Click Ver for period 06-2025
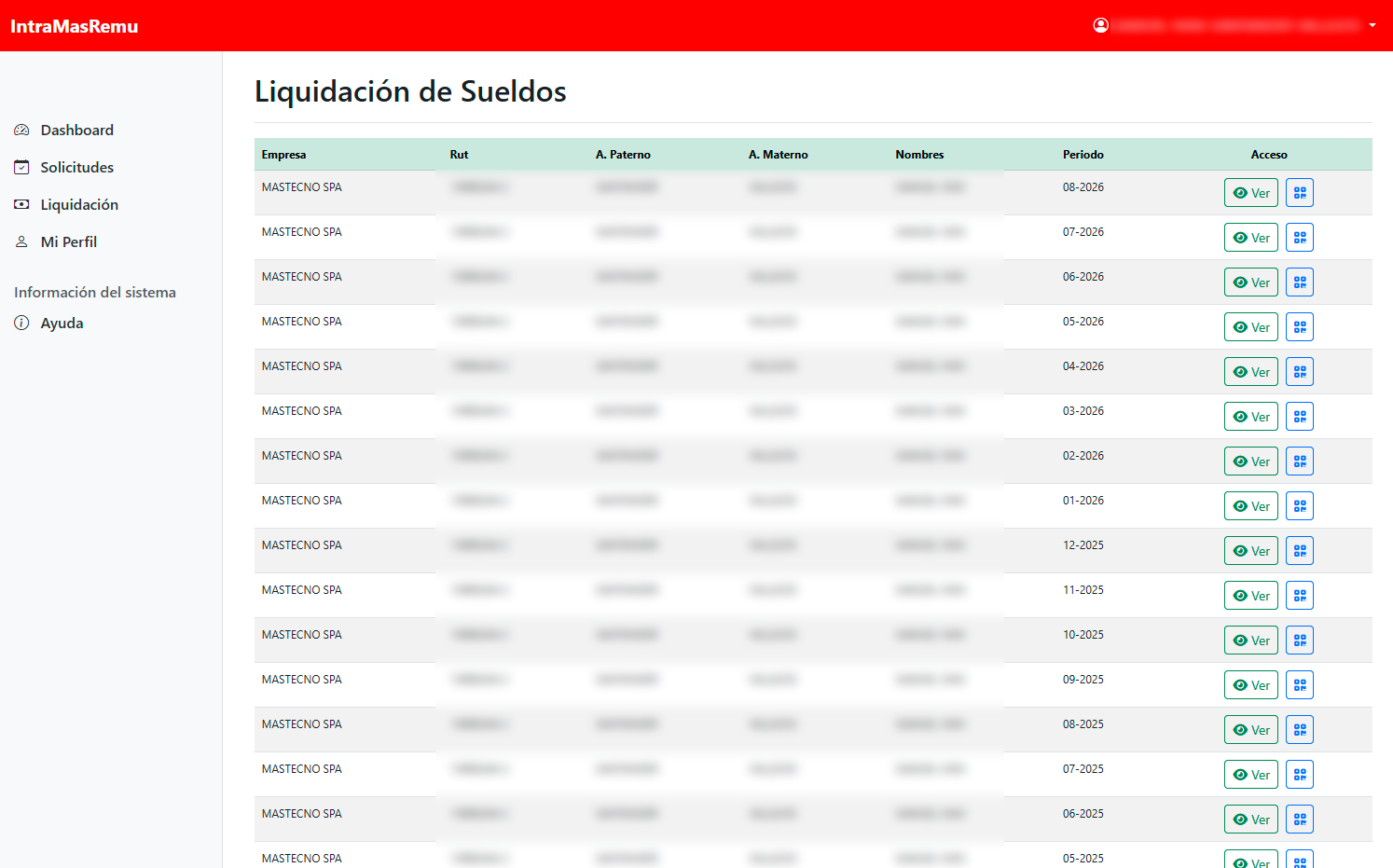 (x=1251, y=820)
